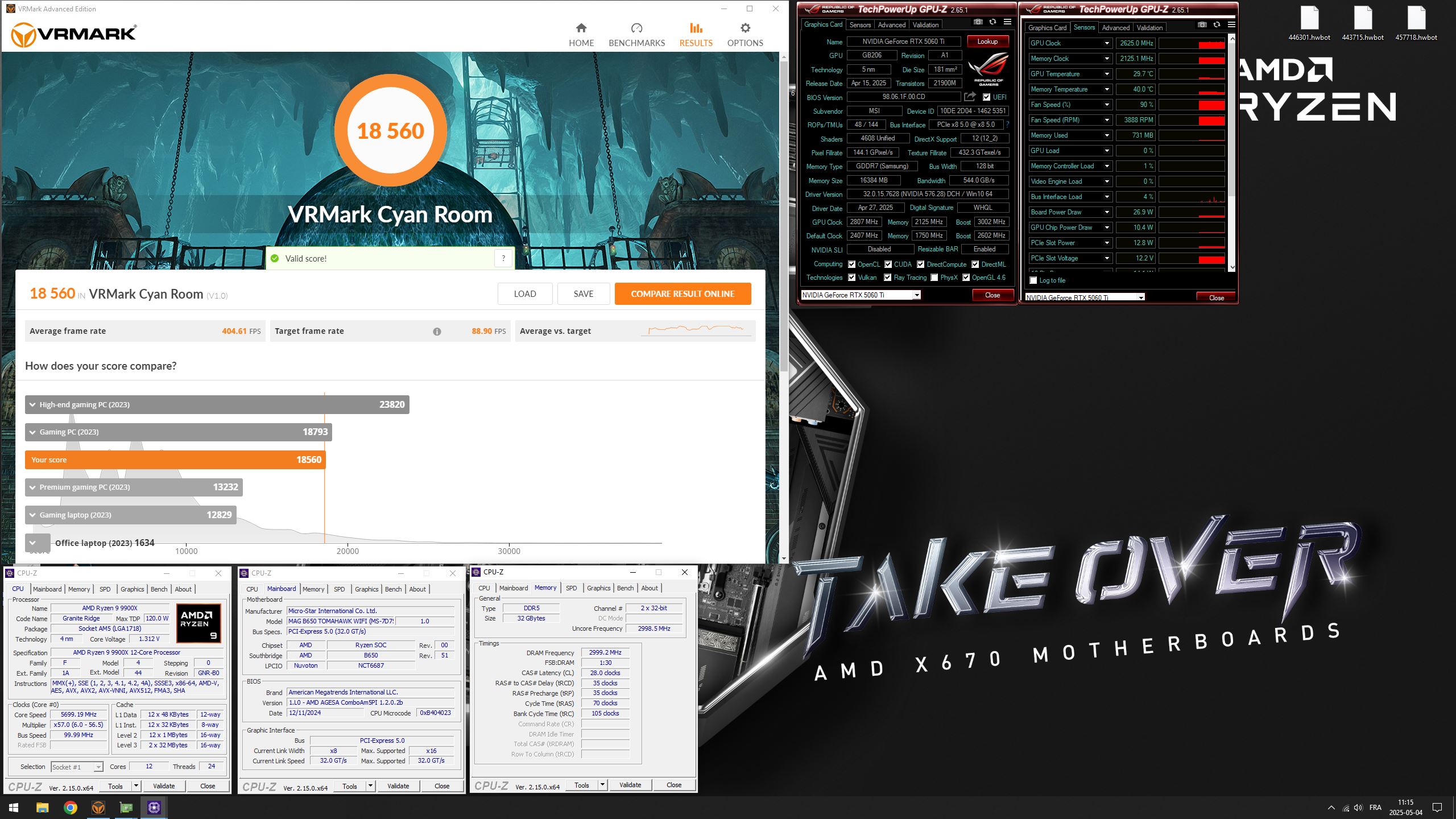Open hamburger menu in left GPU-Z window
1456x819 pixels.
point(1007,22)
